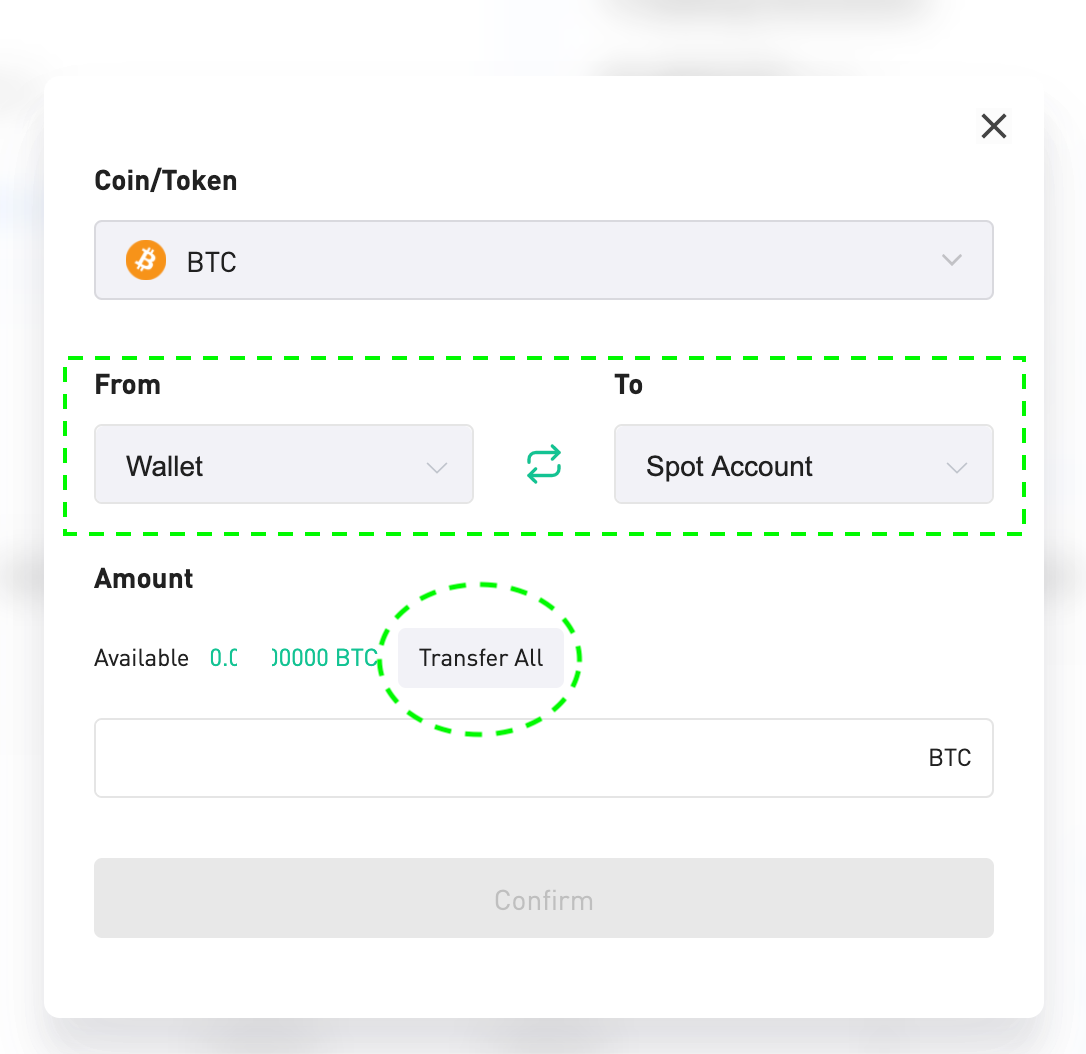
Task: Open the To Spot Account dropdown
Action: (803, 464)
